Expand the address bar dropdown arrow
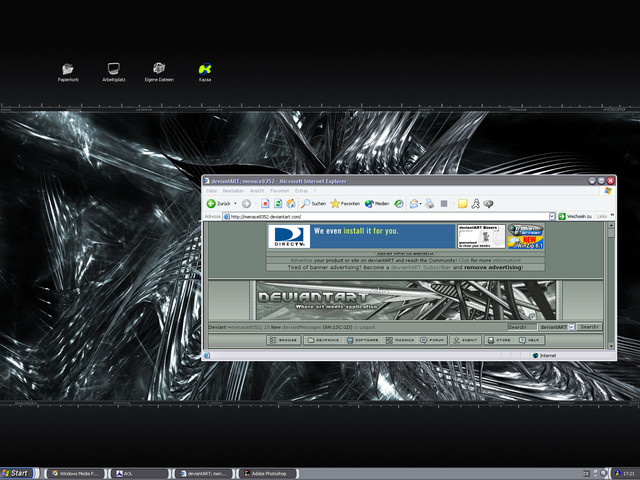This screenshot has width=640, height=480. [x=552, y=216]
